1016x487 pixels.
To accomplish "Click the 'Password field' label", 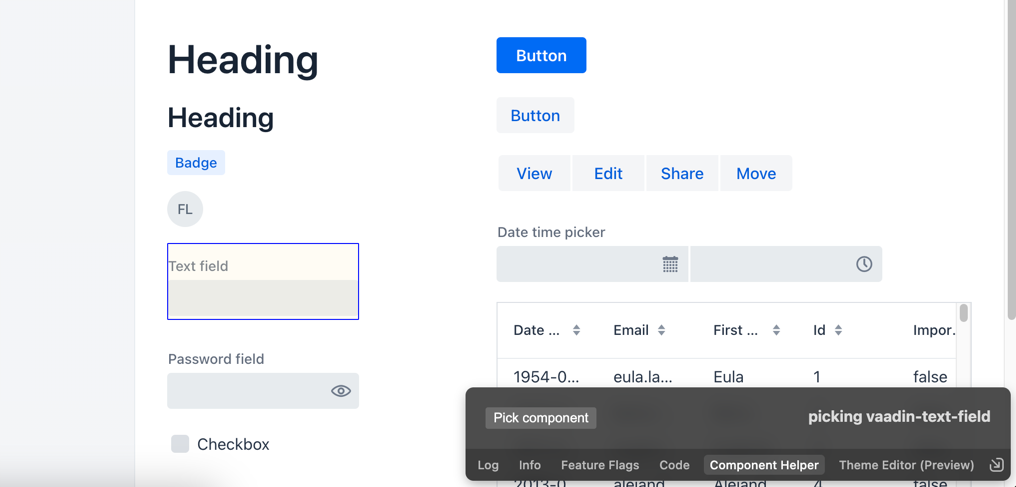I will point(216,359).
